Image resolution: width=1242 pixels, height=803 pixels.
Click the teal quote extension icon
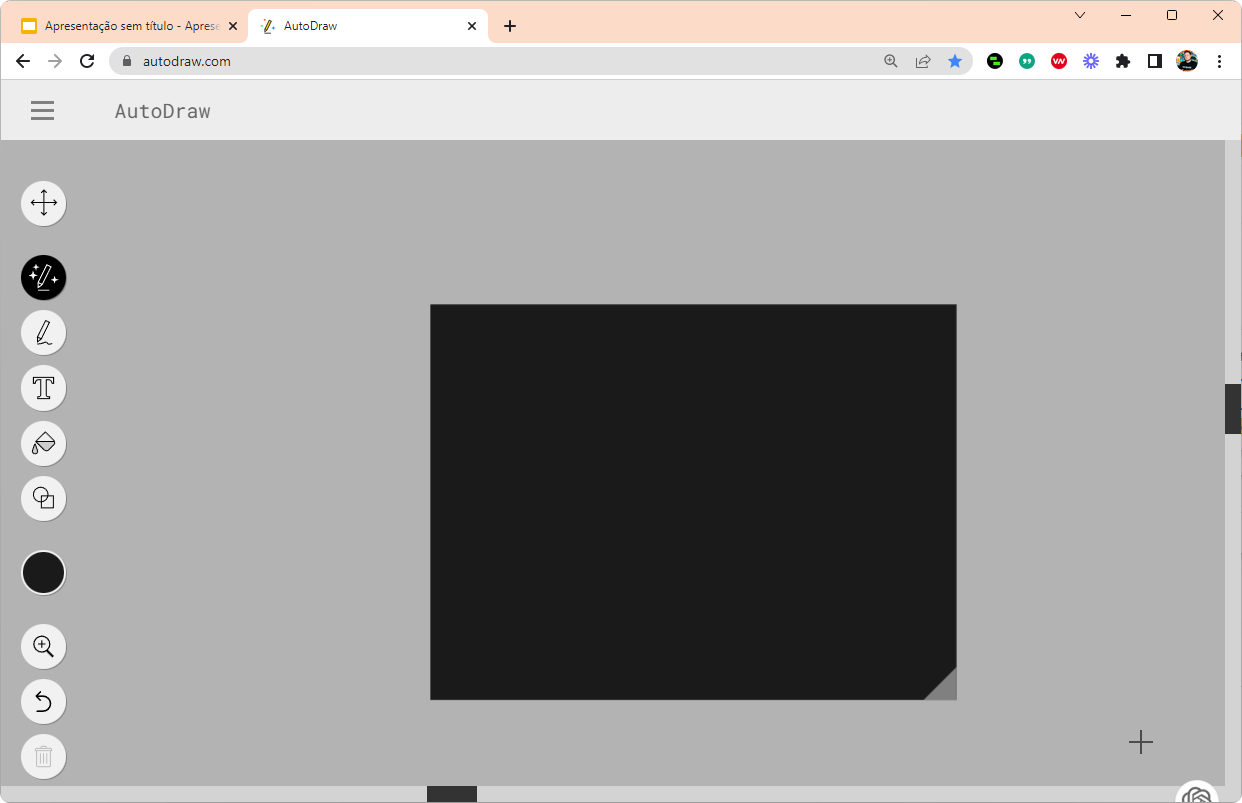[x=1027, y=61]
